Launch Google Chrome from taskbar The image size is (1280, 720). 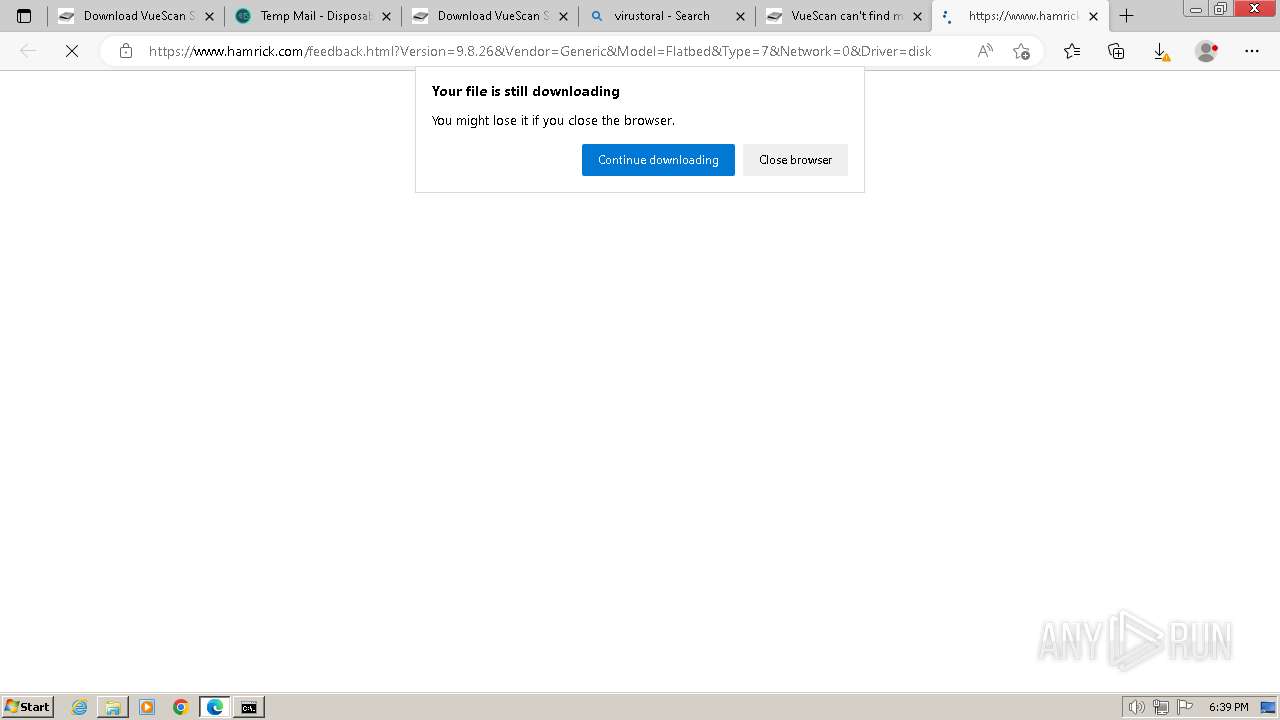[x=181, y=707]
